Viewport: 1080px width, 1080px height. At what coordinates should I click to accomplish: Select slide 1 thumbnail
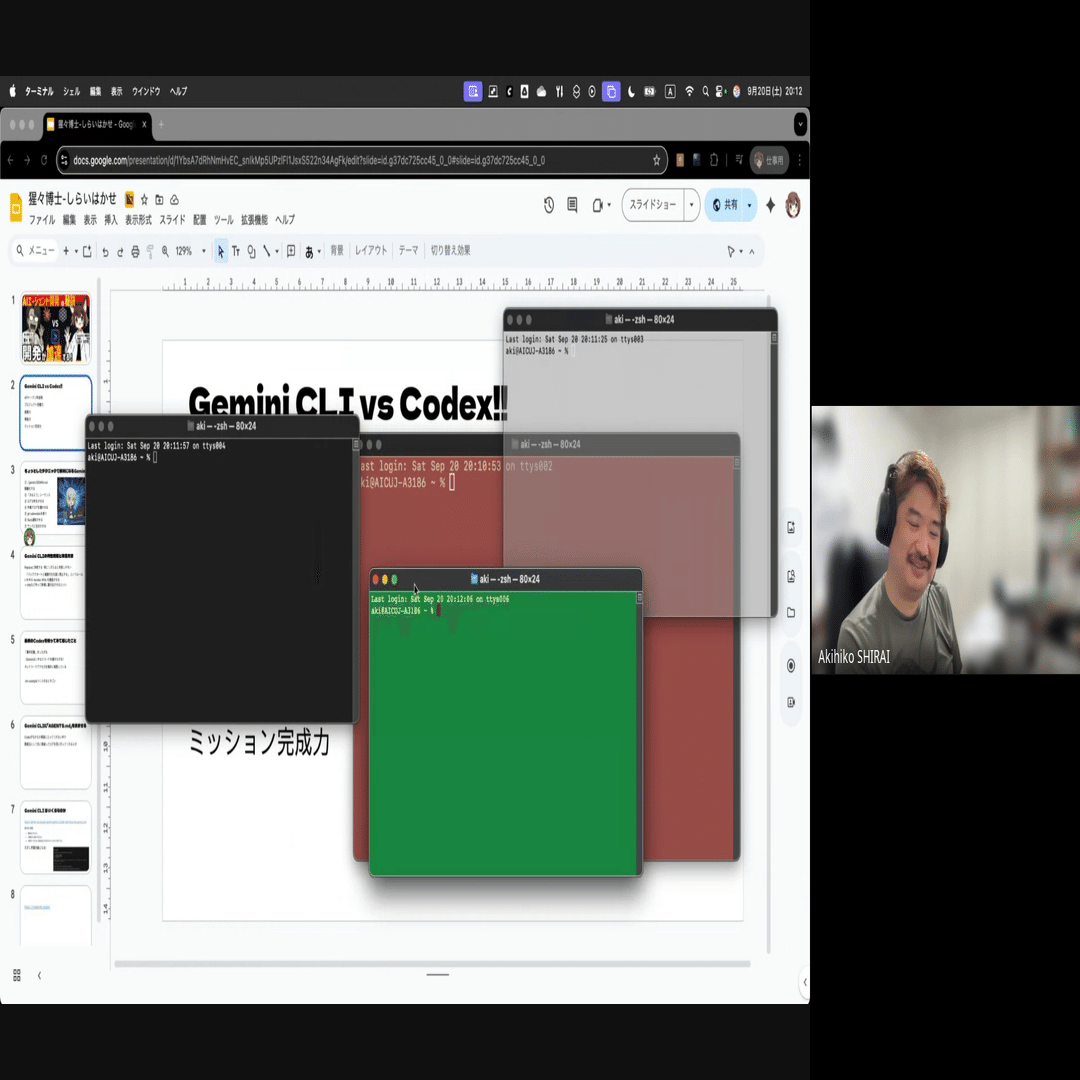56,329
